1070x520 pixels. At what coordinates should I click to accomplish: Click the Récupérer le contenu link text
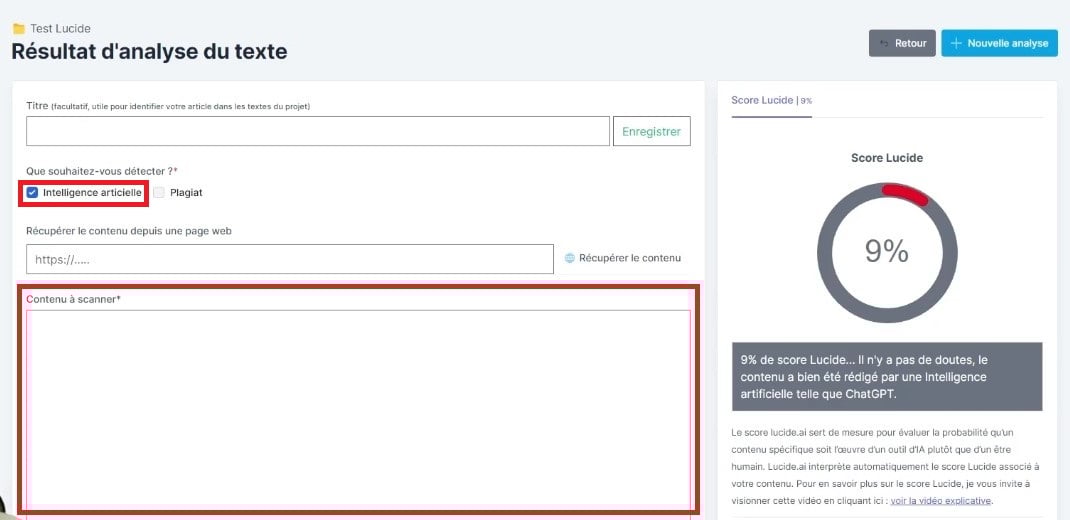pyautogui.click(x=629, y=258)
